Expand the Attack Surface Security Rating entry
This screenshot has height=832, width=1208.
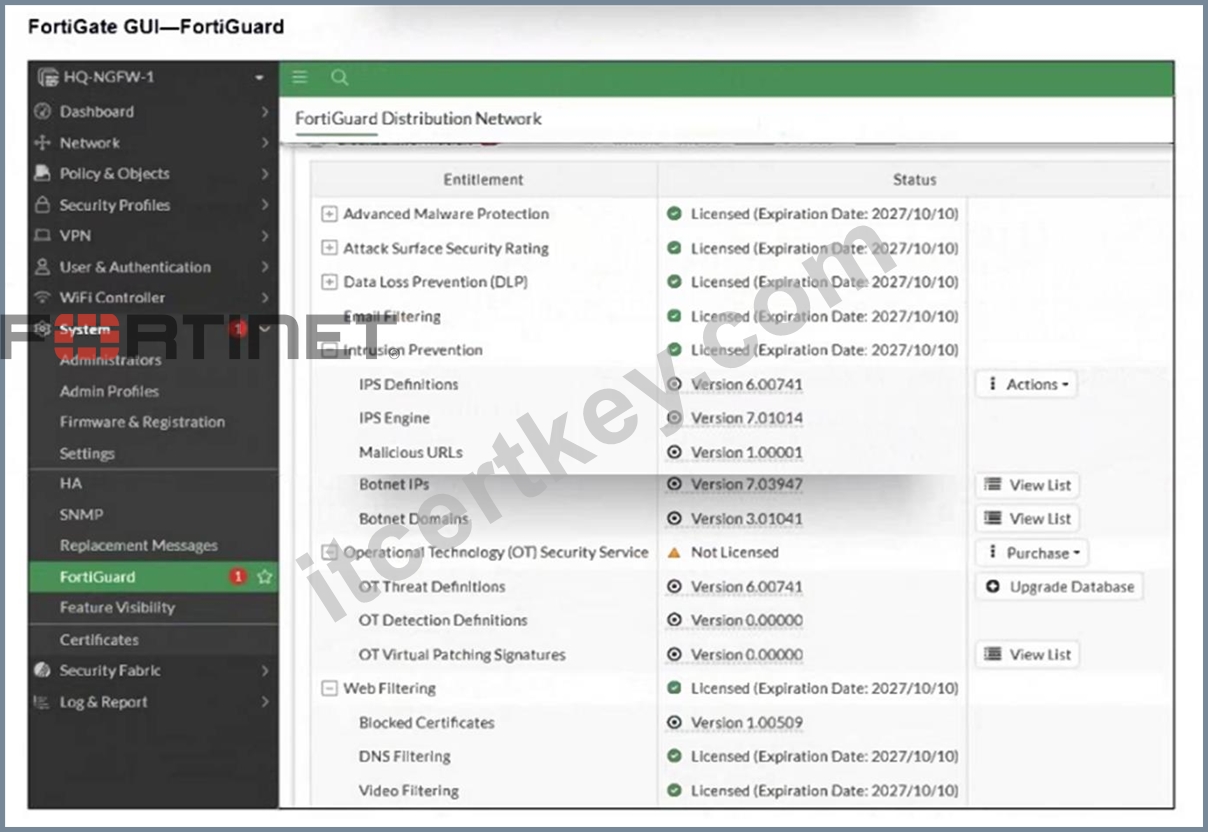tap(329, 248)
